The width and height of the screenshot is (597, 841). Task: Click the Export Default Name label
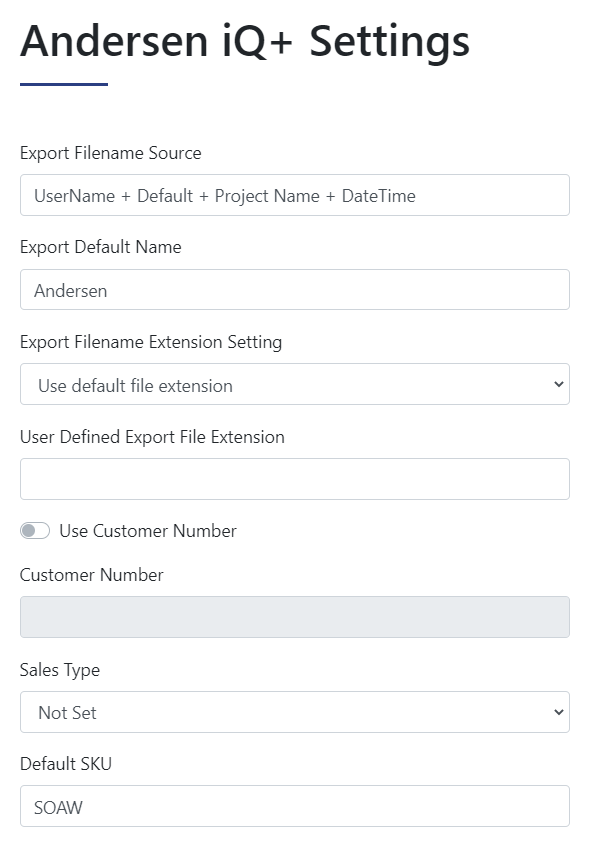(x=100, y=247)
